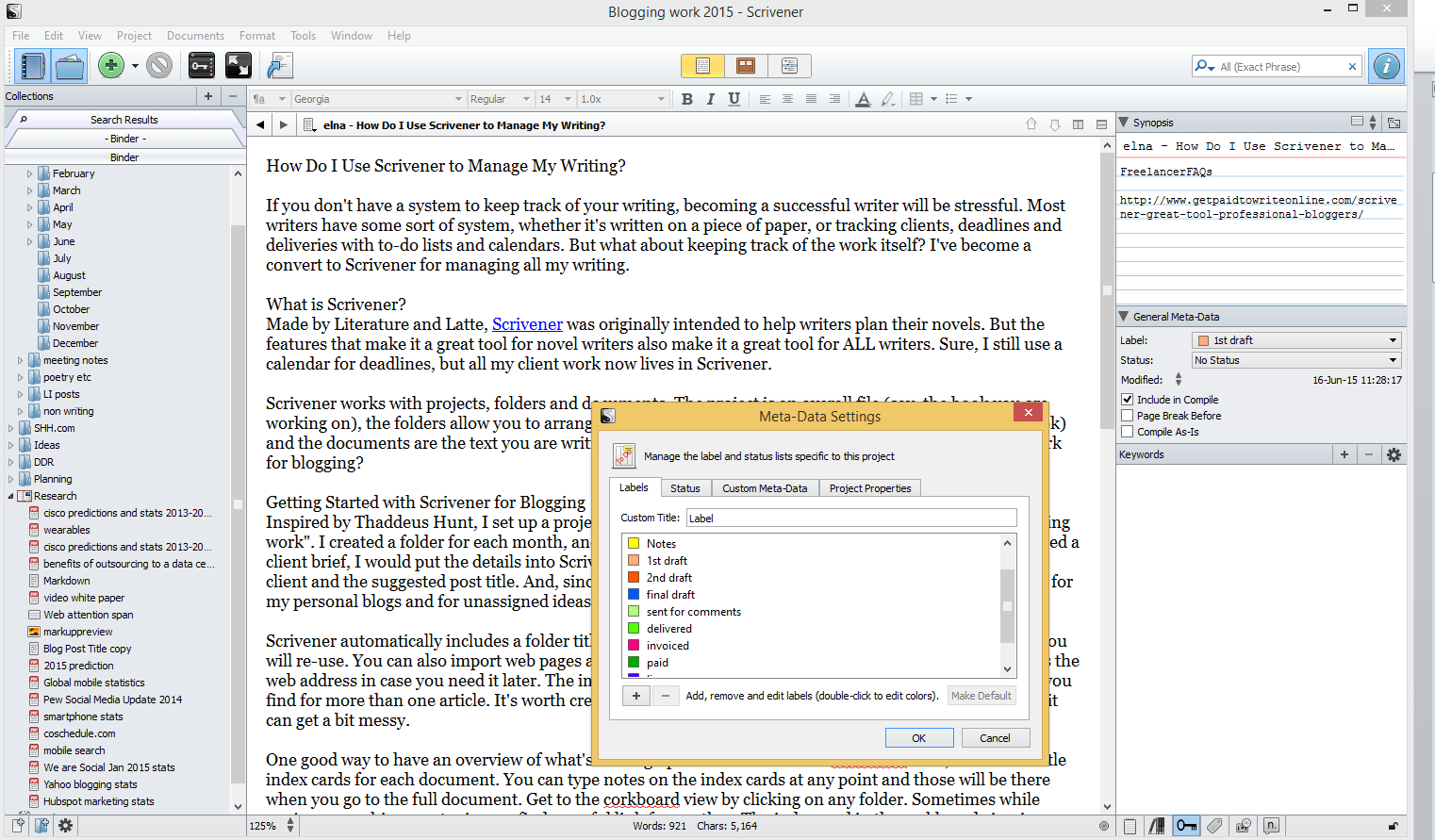Open the Collections toolbar icon
Screen dimensions: 1435x840
click(71, 65)
